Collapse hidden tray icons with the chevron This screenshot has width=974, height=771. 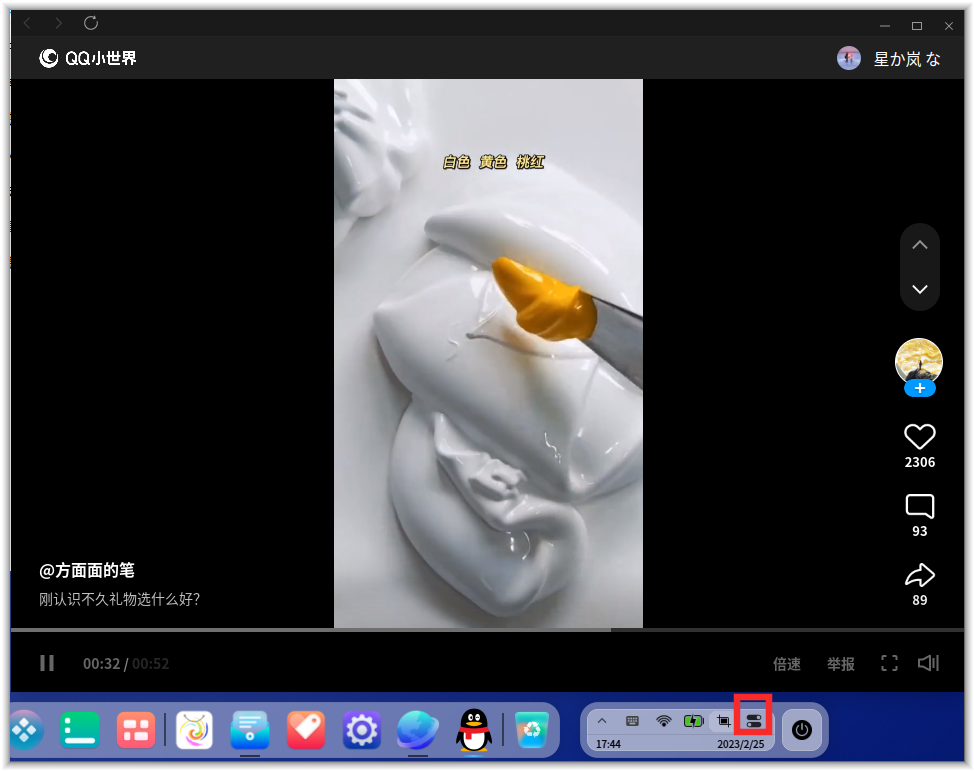click(x=602, y=718)
